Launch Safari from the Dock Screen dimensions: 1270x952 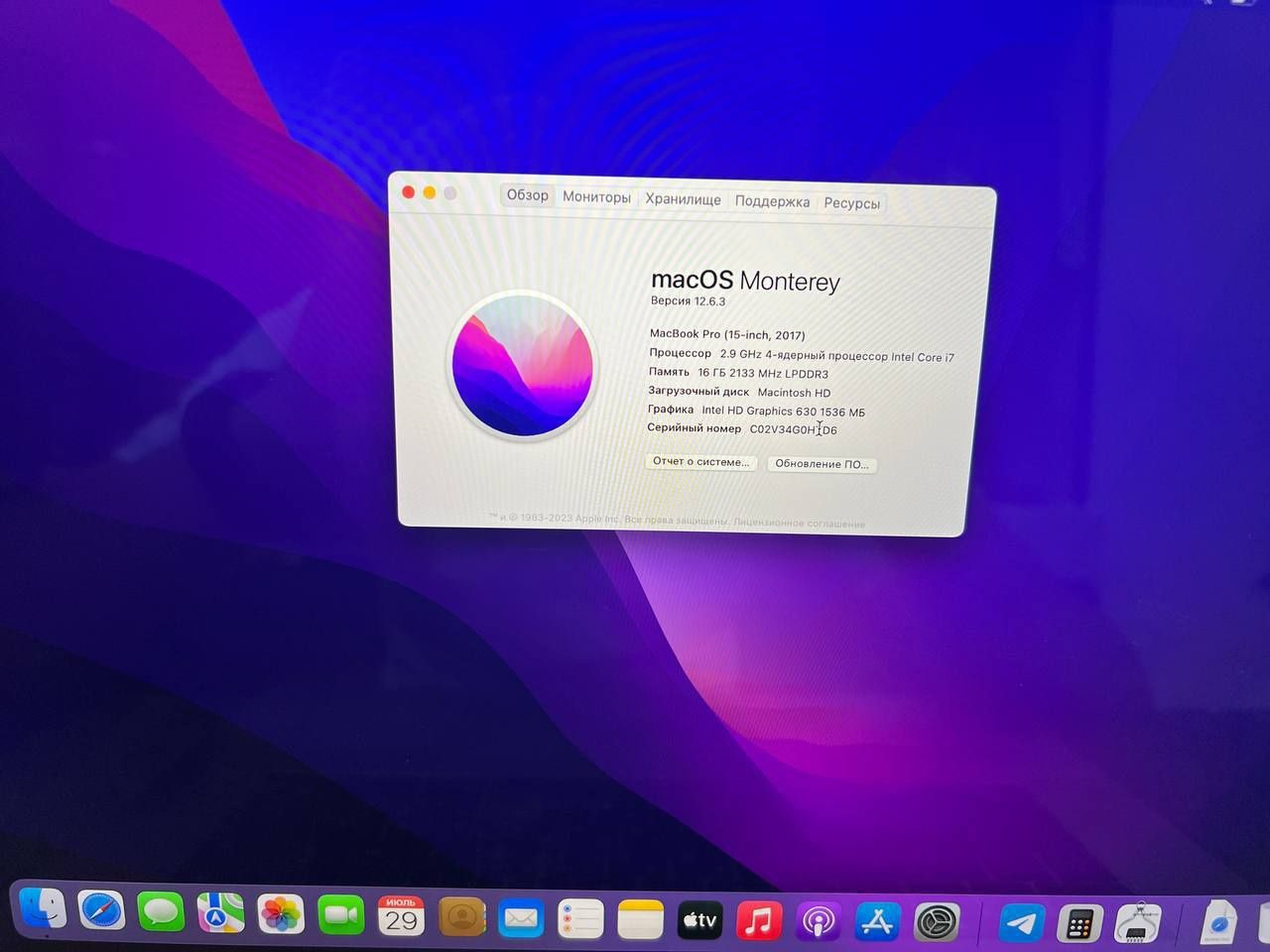pyautogui.click(x=101, y=911)
